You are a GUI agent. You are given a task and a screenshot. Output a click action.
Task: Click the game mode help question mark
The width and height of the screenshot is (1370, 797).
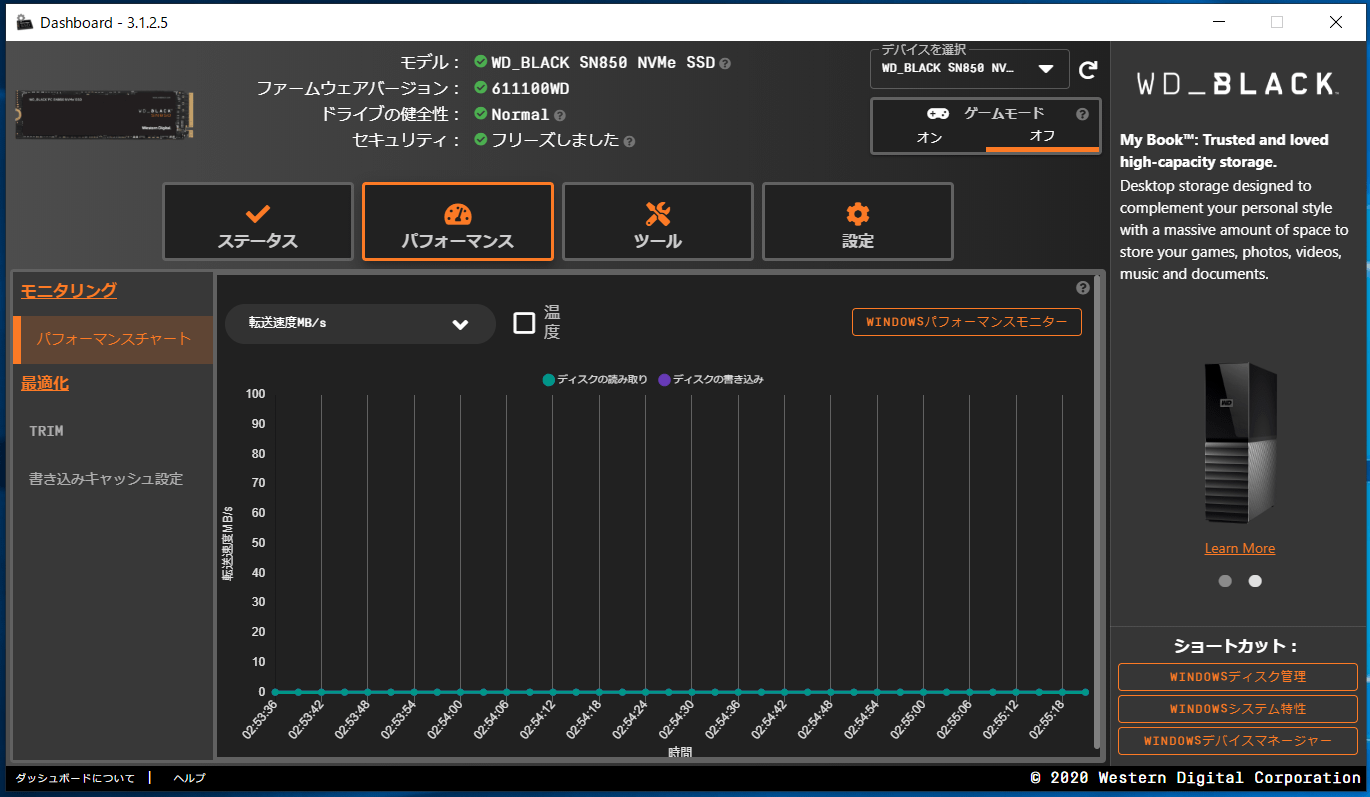[x=1082, y=114]
